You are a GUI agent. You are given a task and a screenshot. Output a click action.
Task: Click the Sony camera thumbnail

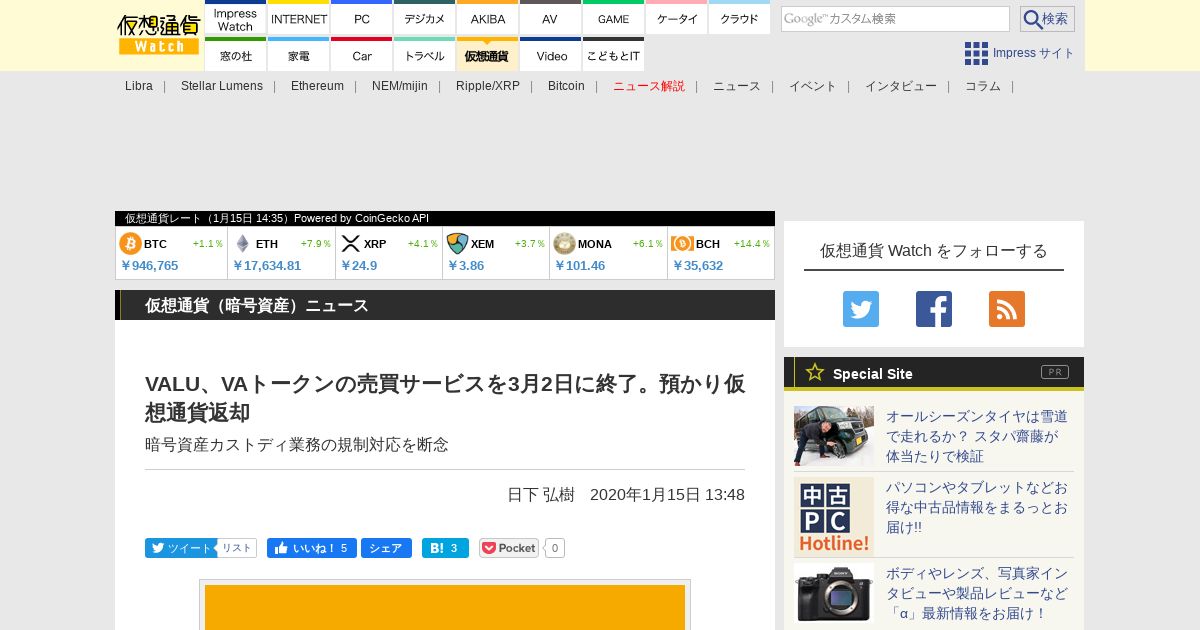pyautogui.click(x=834, y=593)
